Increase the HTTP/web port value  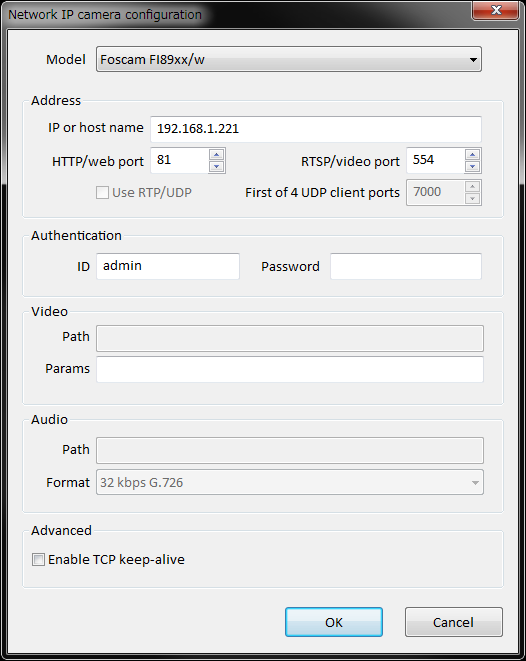[217, 155]
